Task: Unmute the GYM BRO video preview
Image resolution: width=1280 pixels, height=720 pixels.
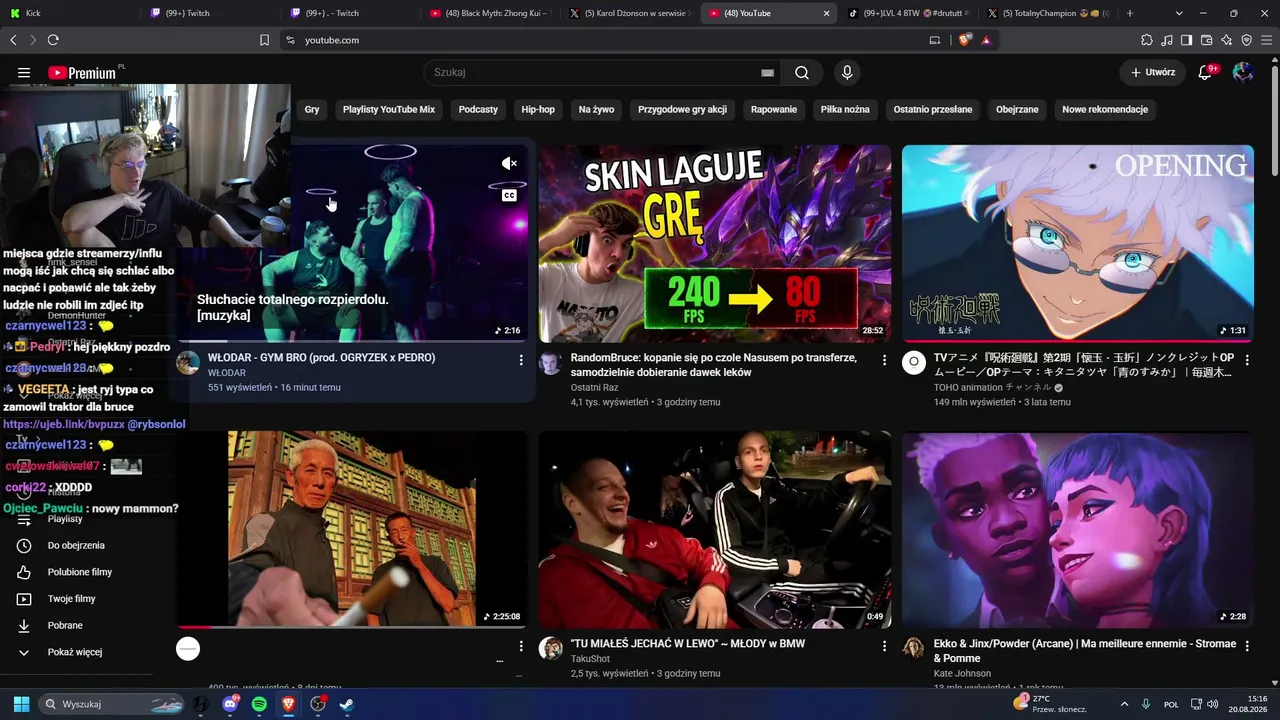Action: coord(509,163)
